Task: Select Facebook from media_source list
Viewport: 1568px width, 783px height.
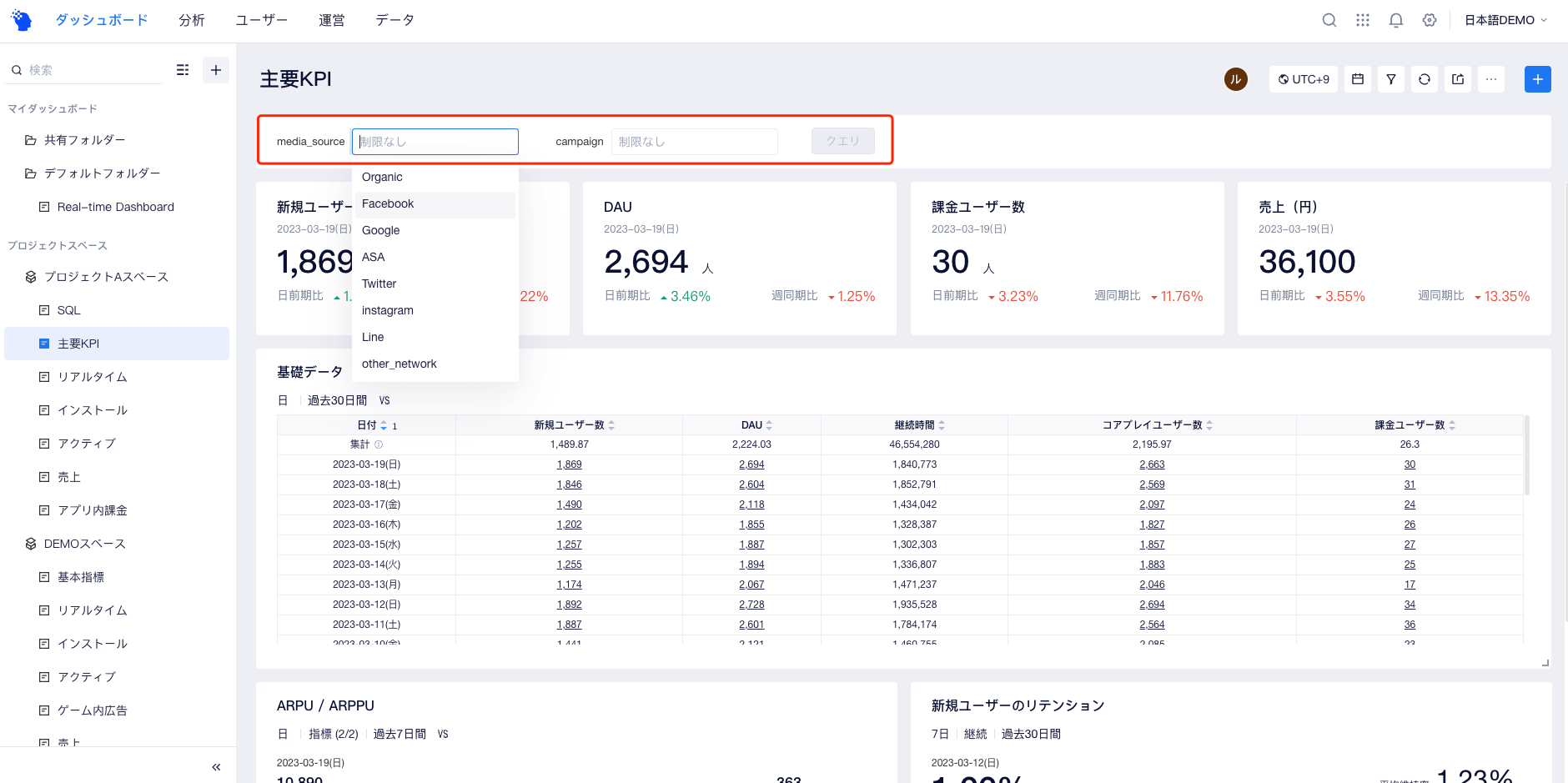Action: tap(435, 203)
